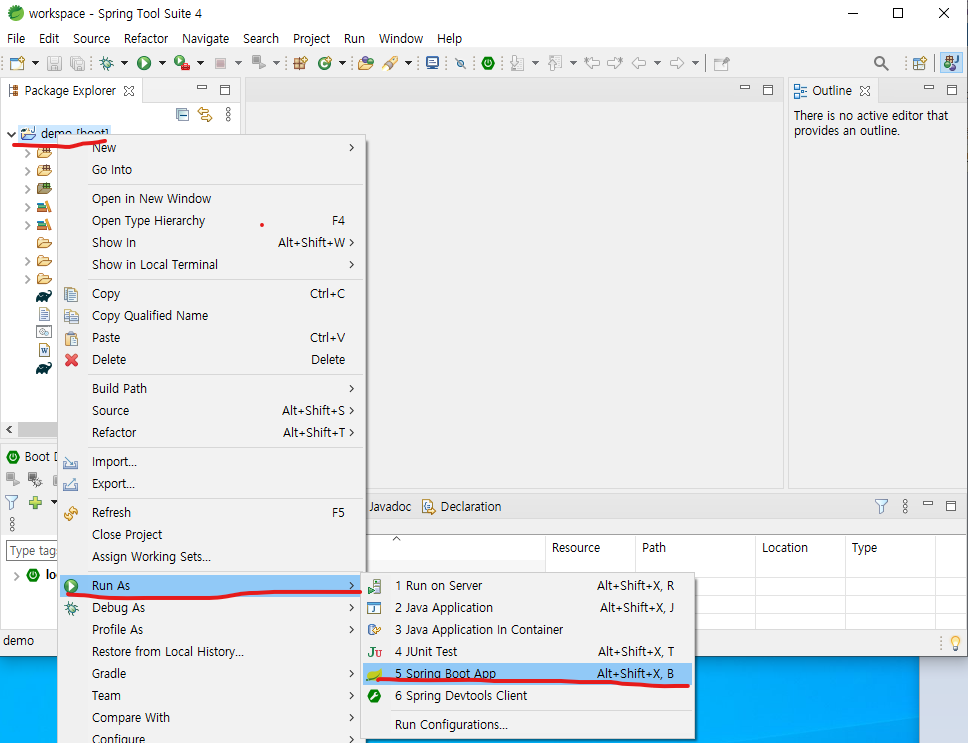Viewport: 968px width, 743px height.
Task: Expand the local node in Boot Dashboard
Action: click(x=17, y=576)
